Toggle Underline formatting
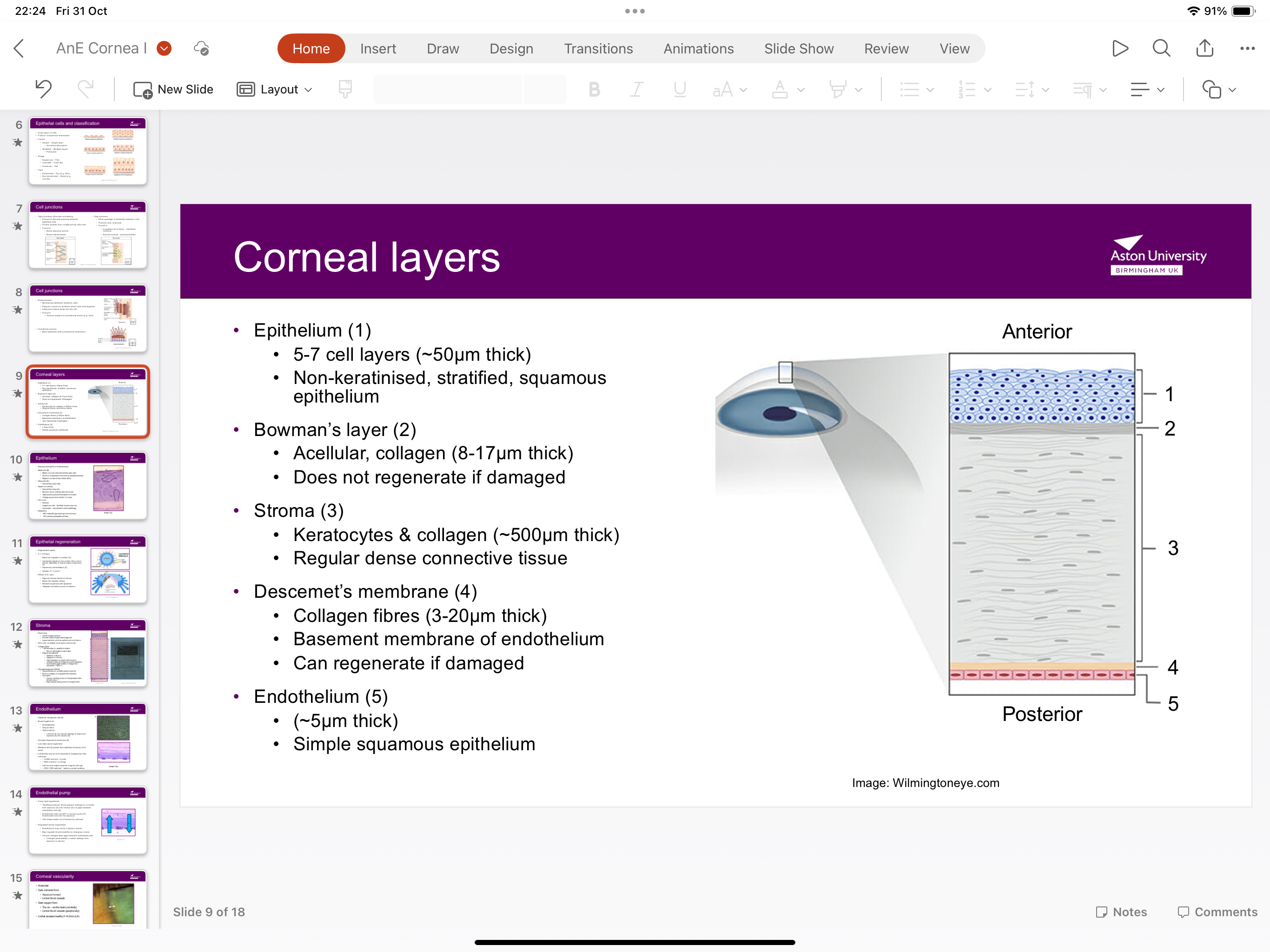Image resolution: width=1270 pixels, height=952 pixels. 680,89
